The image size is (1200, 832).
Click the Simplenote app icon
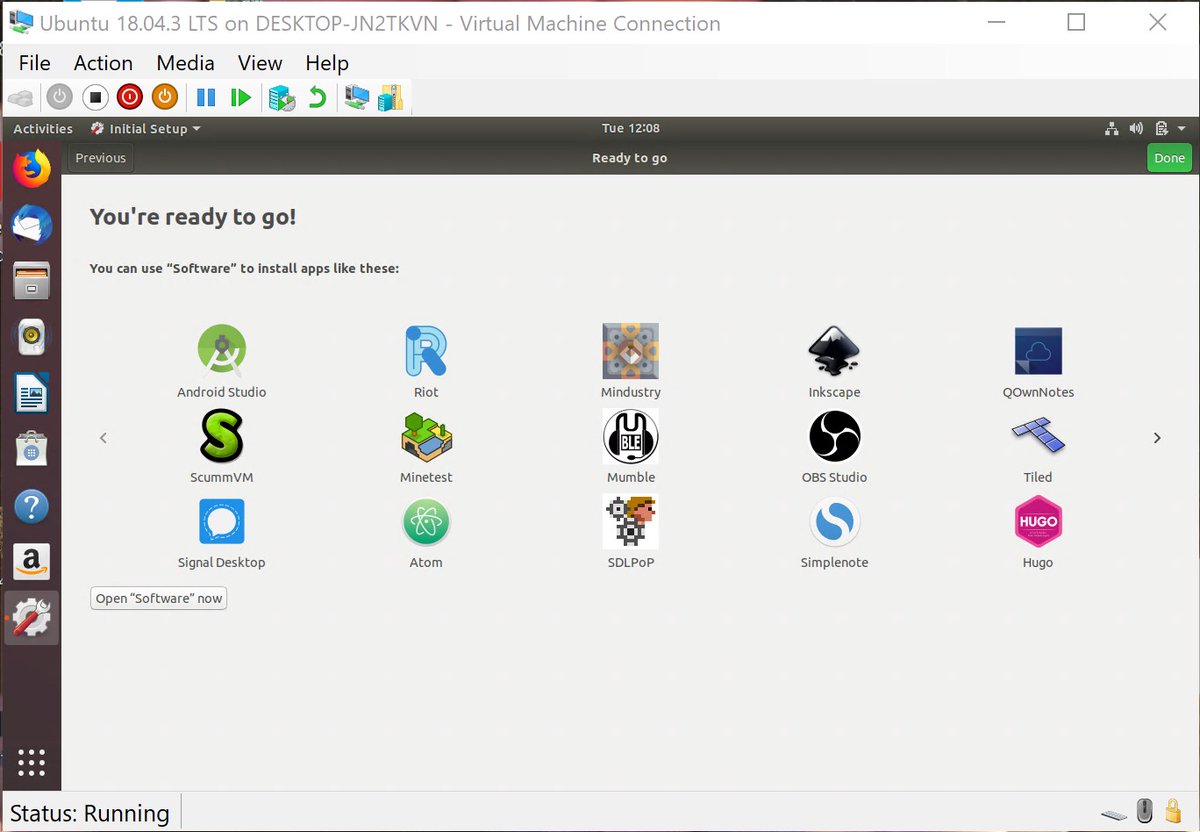[x=834, y=521]
